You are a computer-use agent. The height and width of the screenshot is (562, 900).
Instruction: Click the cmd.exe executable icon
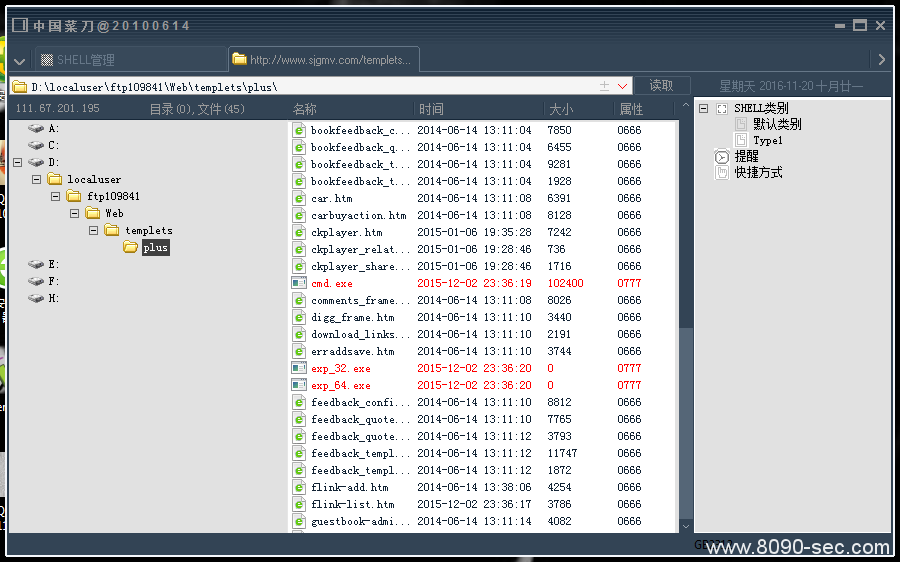(x=299, y=283)
